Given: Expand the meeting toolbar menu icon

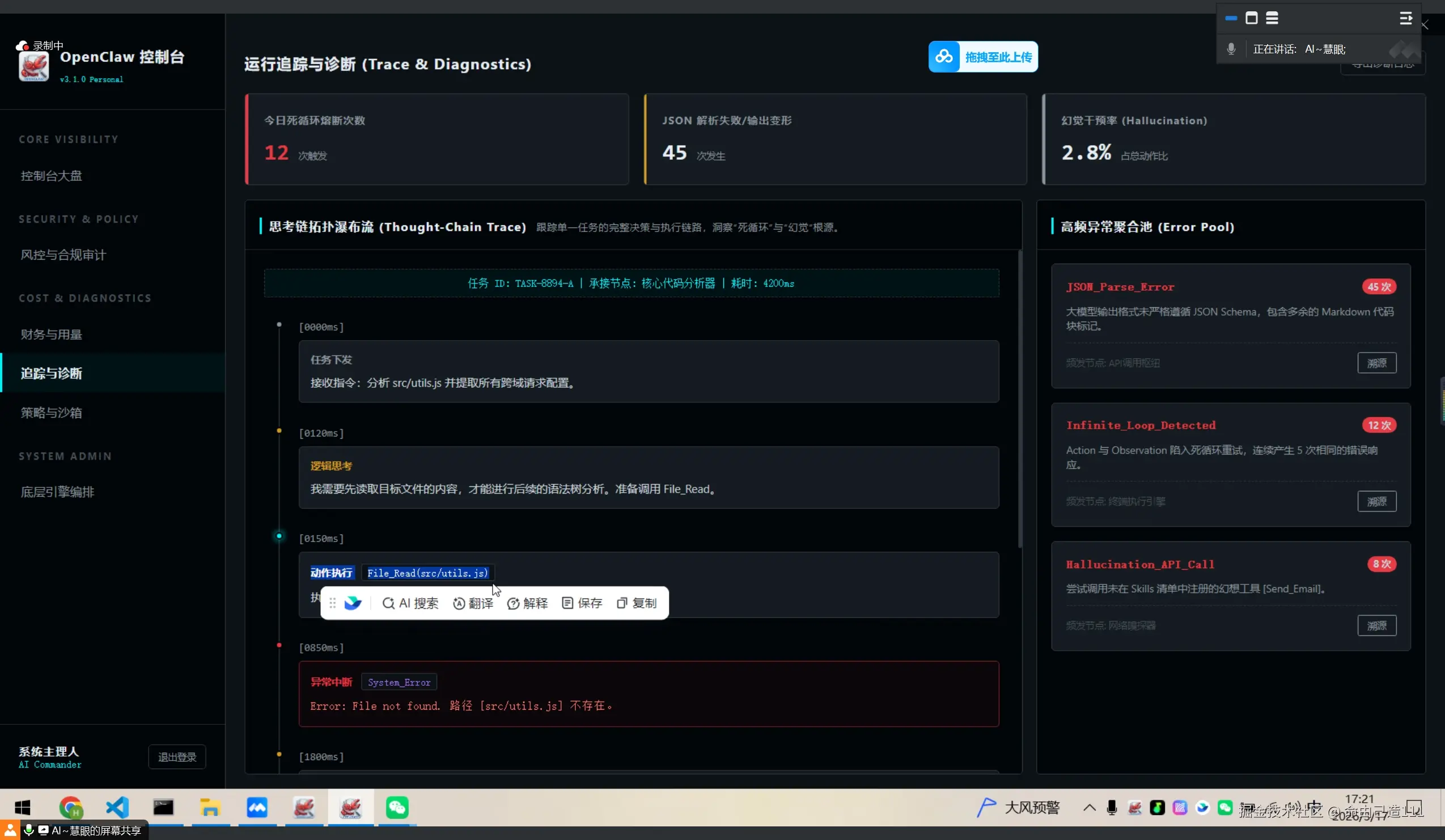Looking at the screenshot, I should point(1405,18).
